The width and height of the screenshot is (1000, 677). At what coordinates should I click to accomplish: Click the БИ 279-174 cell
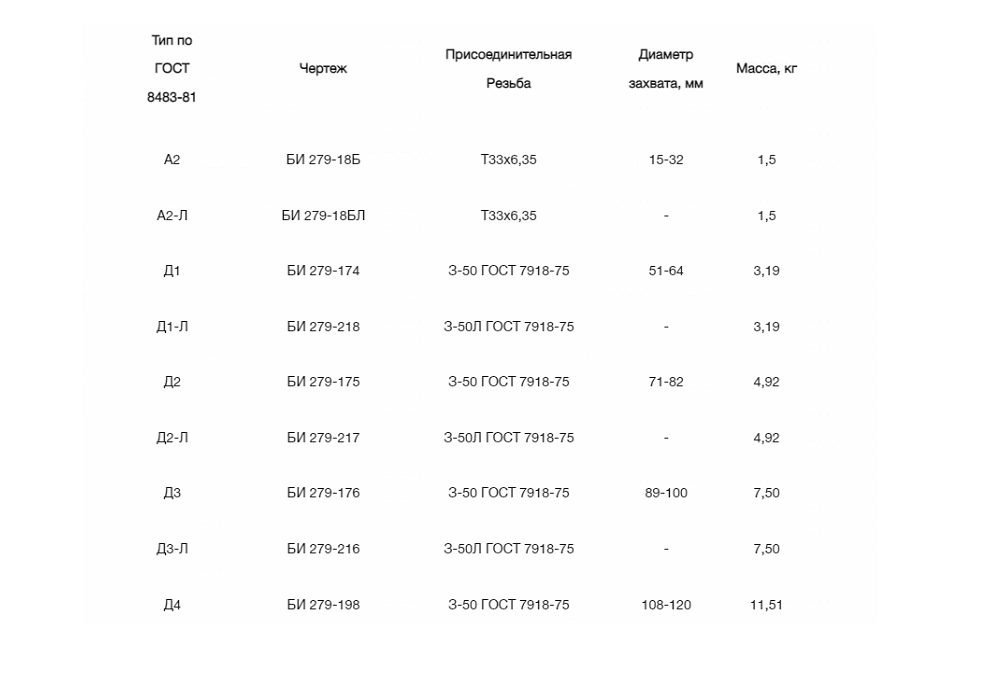[322, 271]
